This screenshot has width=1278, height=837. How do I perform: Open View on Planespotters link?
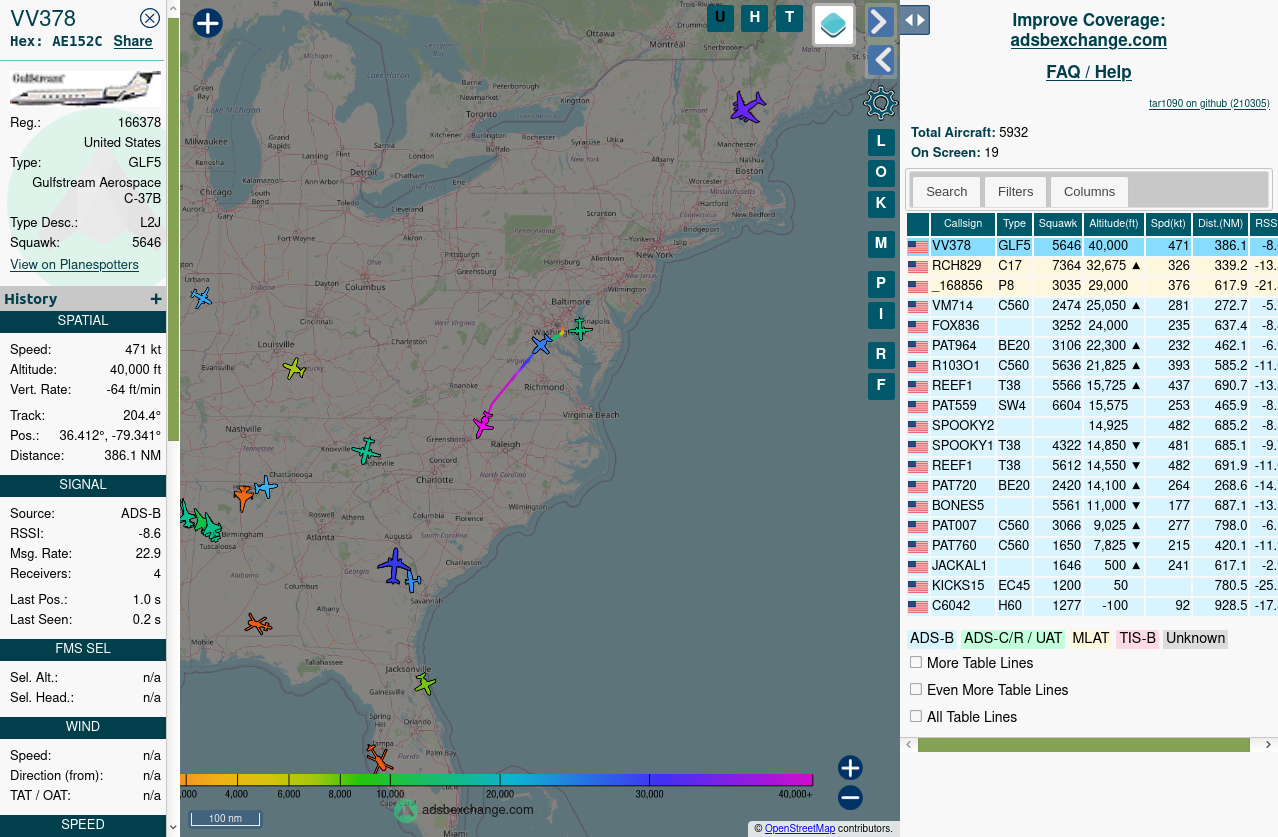pyautogui.click(x=74, y=265)
